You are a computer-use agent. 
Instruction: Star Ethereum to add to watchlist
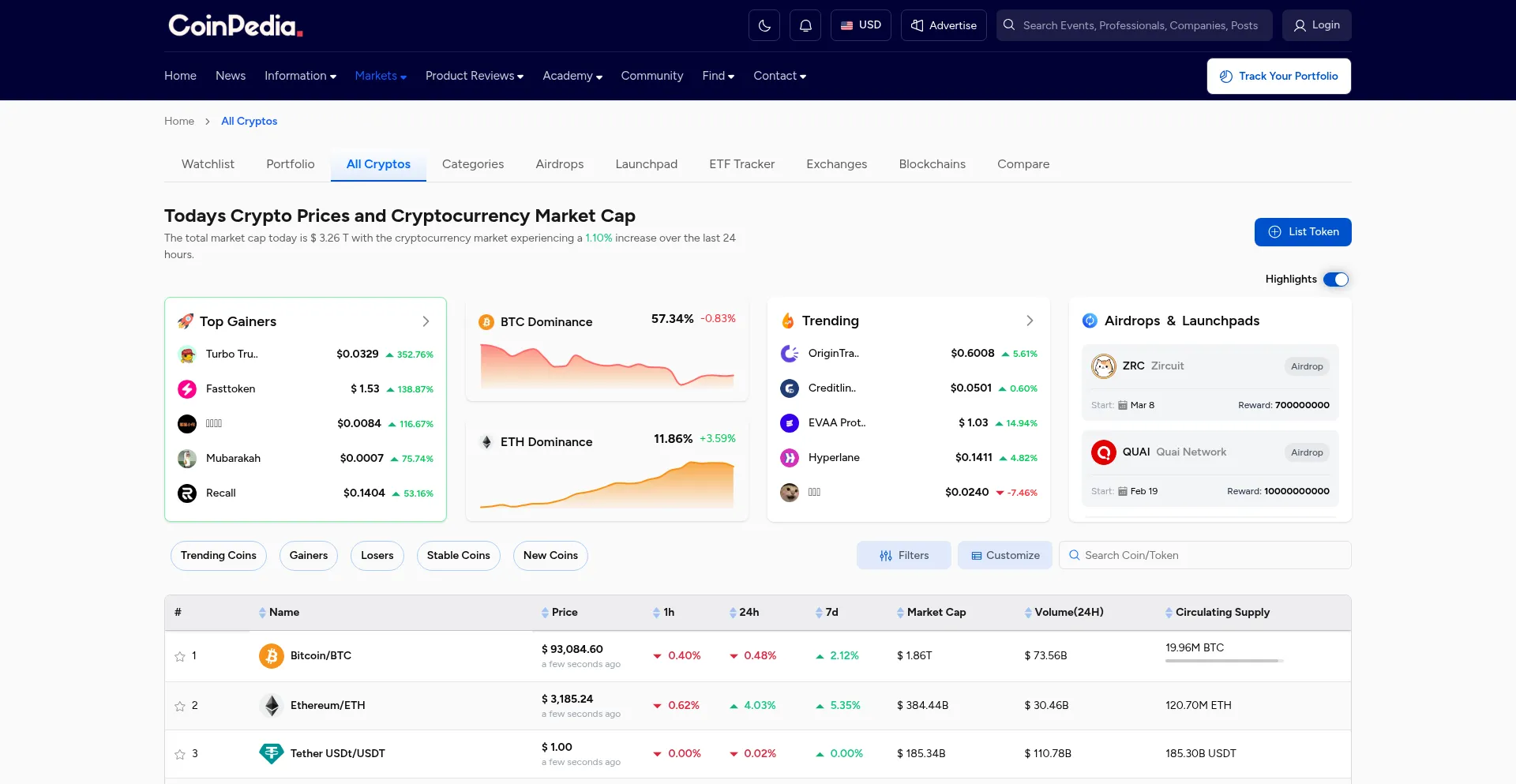point(180,707)
